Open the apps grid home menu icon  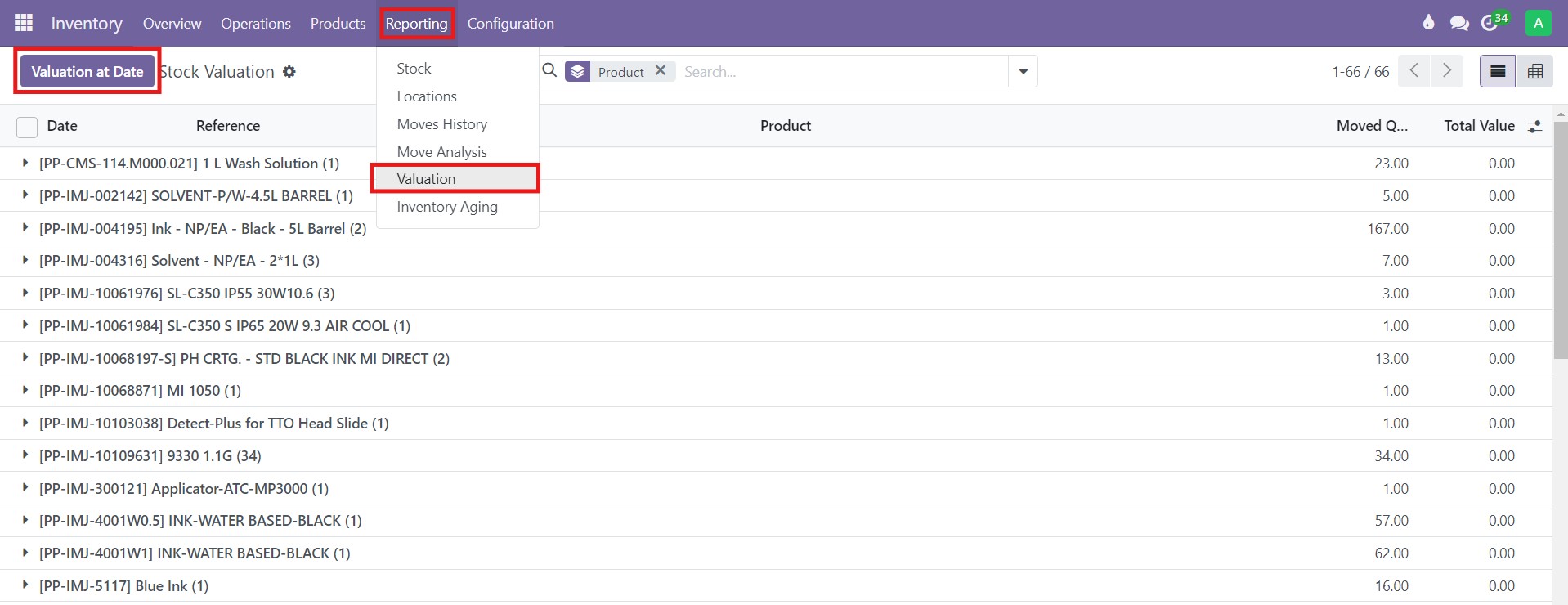tap(24, 23)
